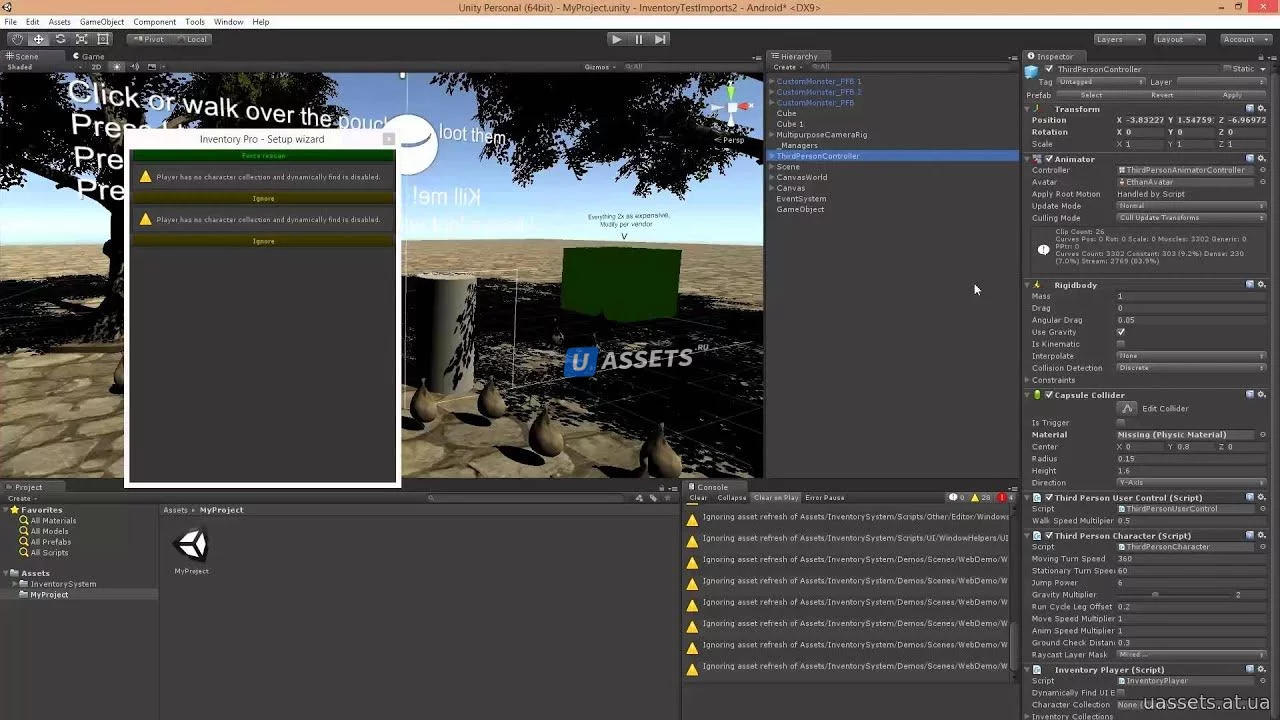Click the Step frame button
Screen dimensions: 1280x720
(660, 39)
